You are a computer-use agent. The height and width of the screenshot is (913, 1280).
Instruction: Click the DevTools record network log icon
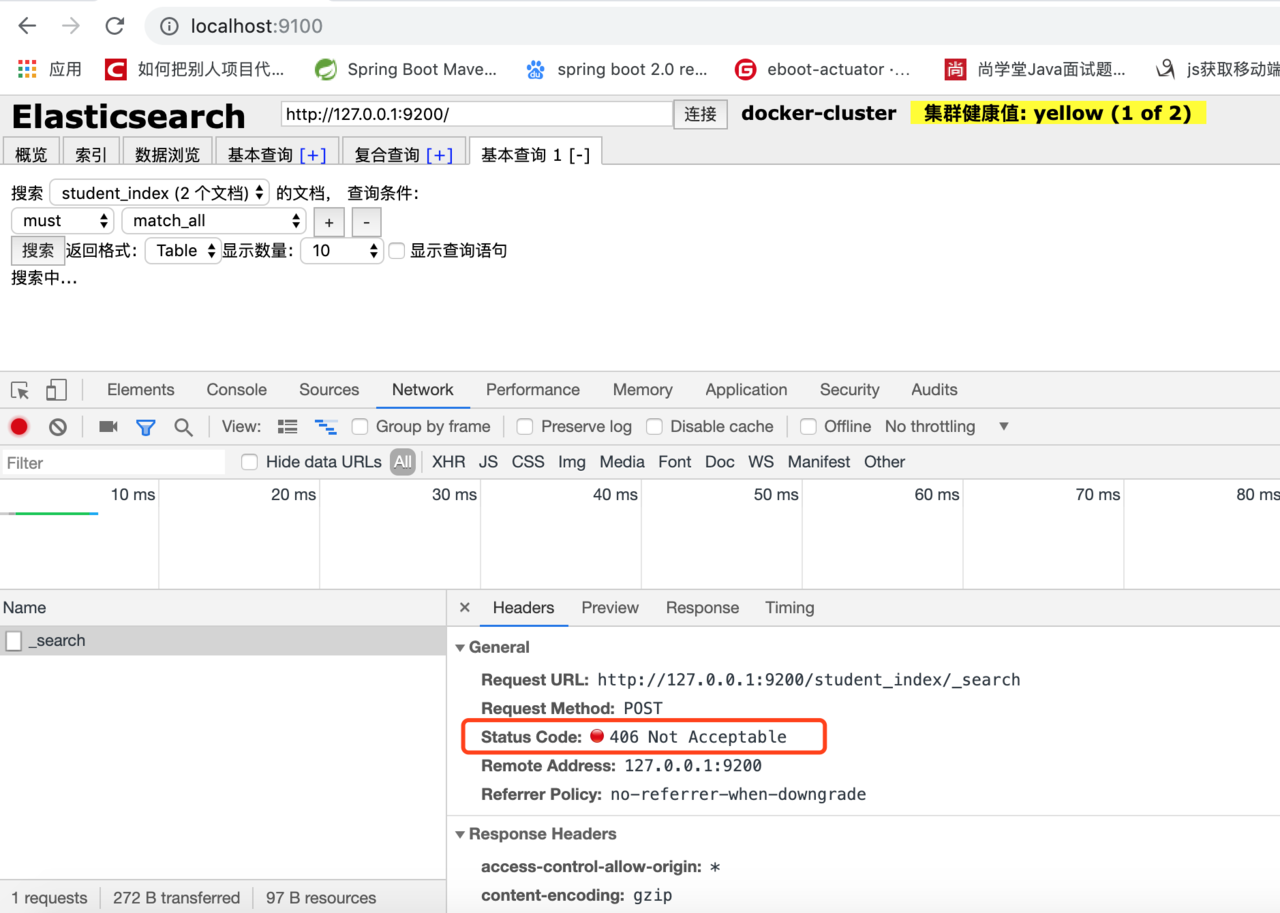(x=19, y=427)
